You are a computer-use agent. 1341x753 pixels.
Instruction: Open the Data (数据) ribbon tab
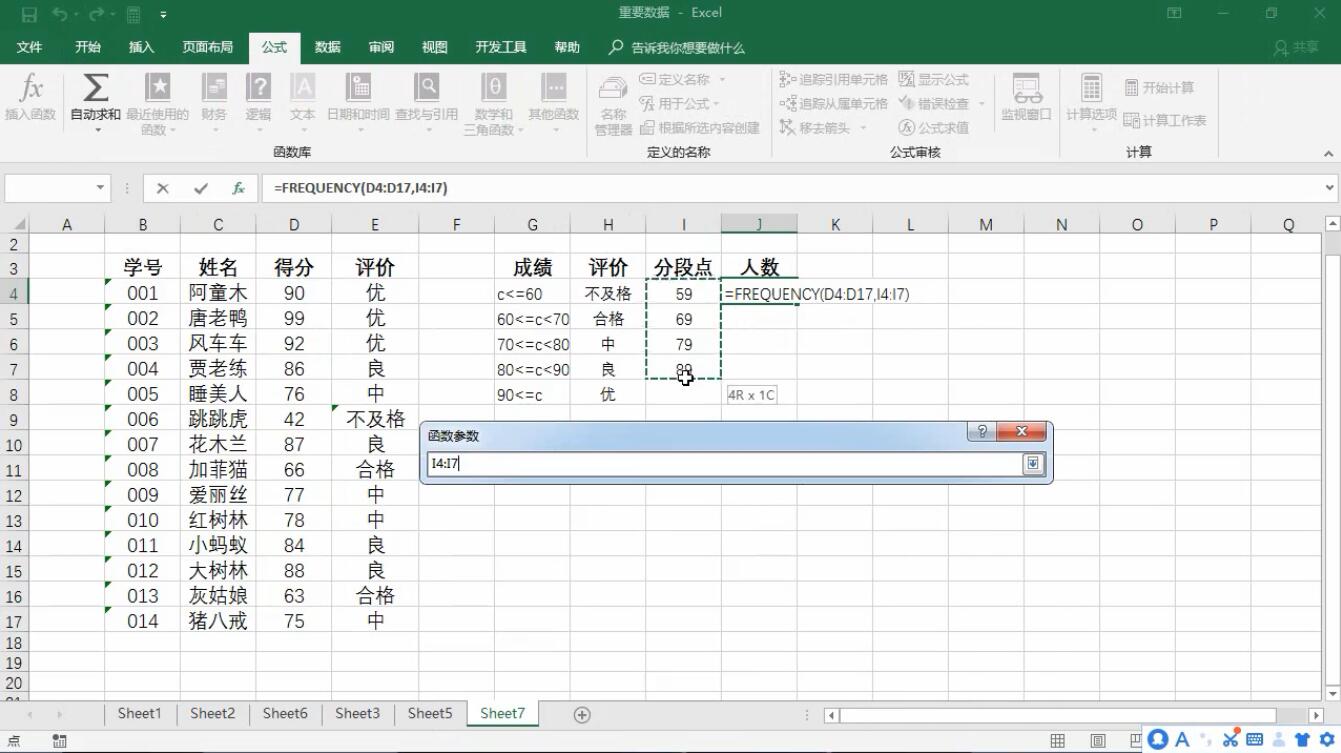pyautogui.click(x=328, y=47)
